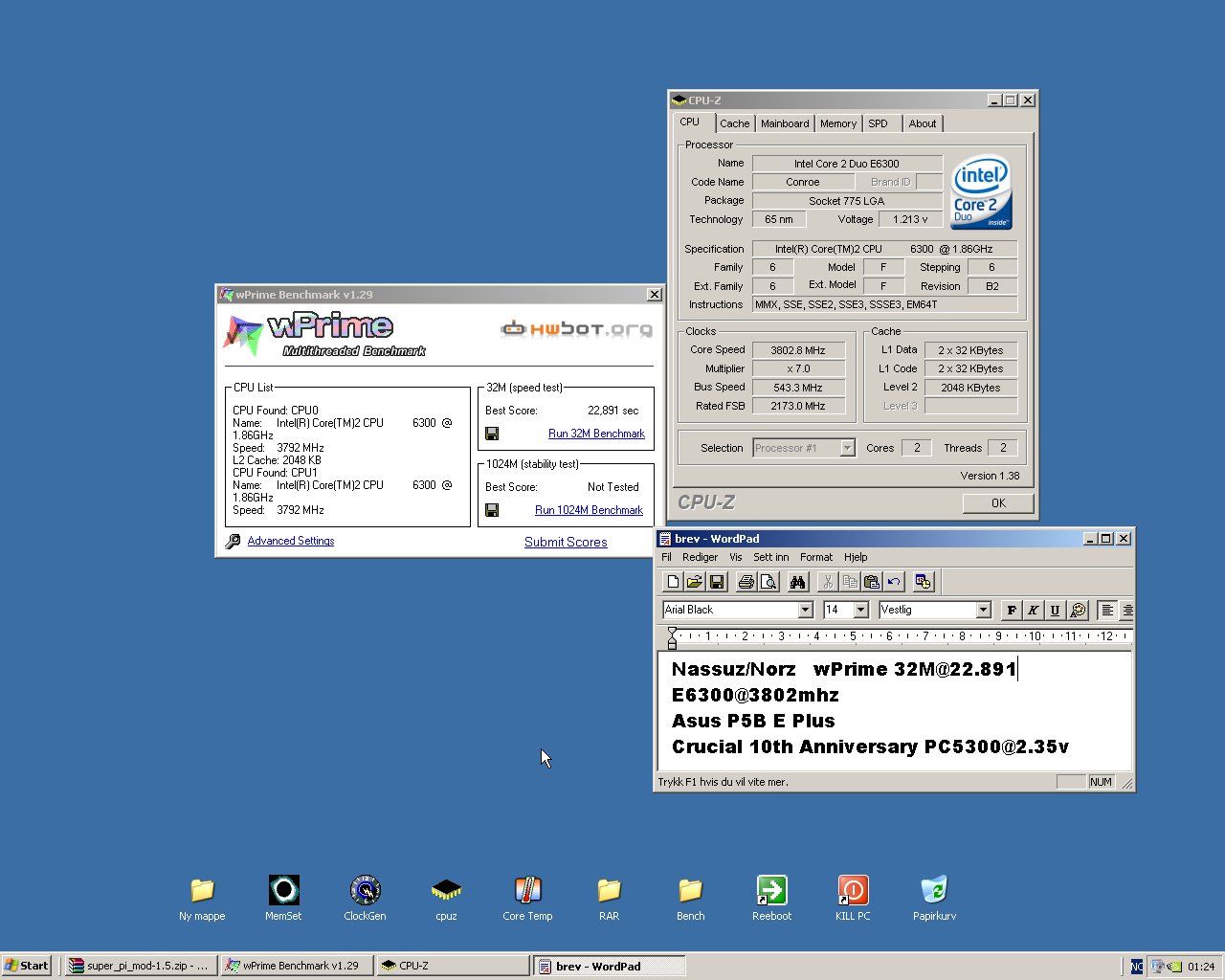
Task: Switch to CPU-Z About tab
Action: pyautogui.click(x=923, y=123)
